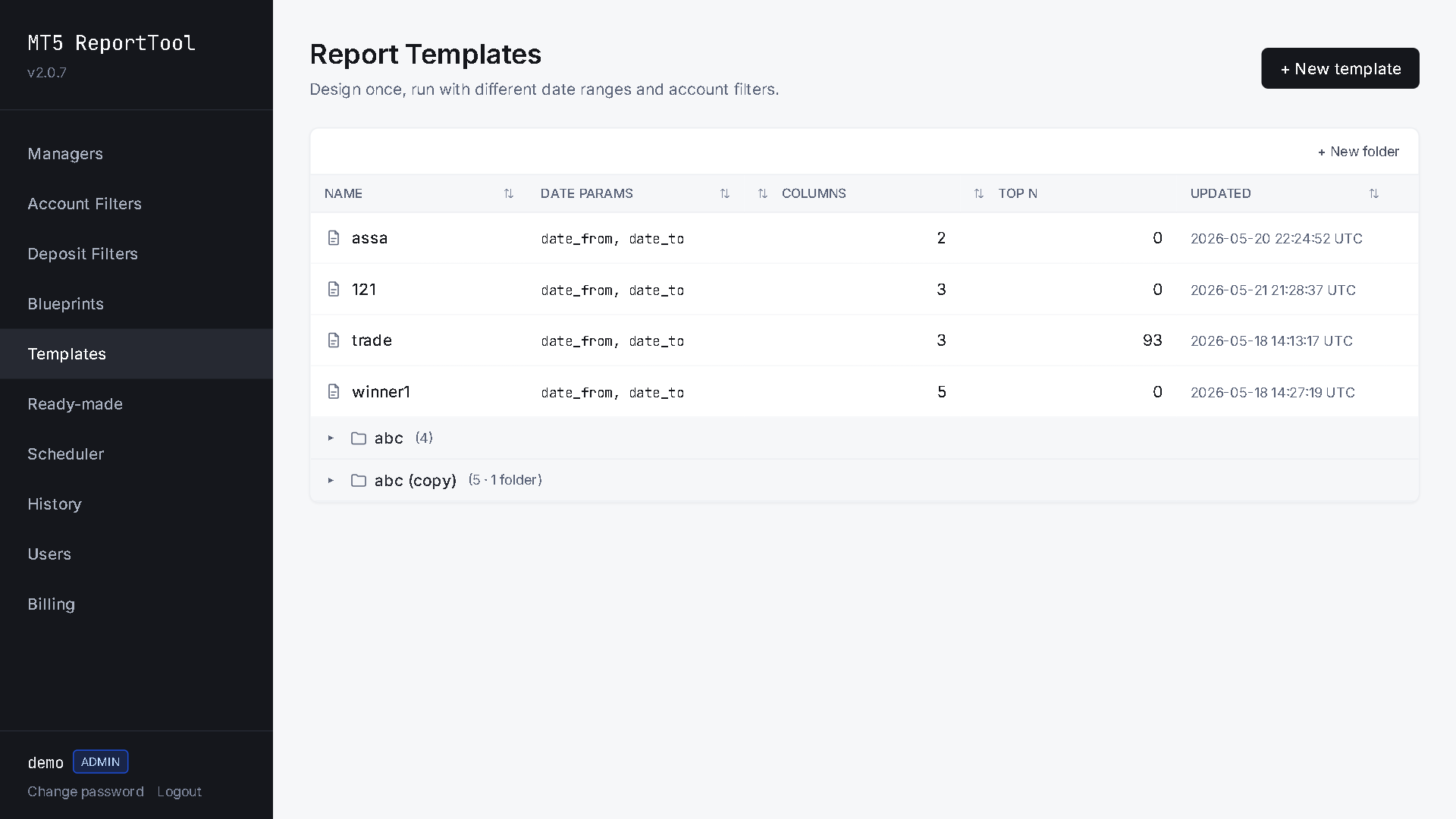
Task: Go to Account Filters page
Action: coord(136,204)
